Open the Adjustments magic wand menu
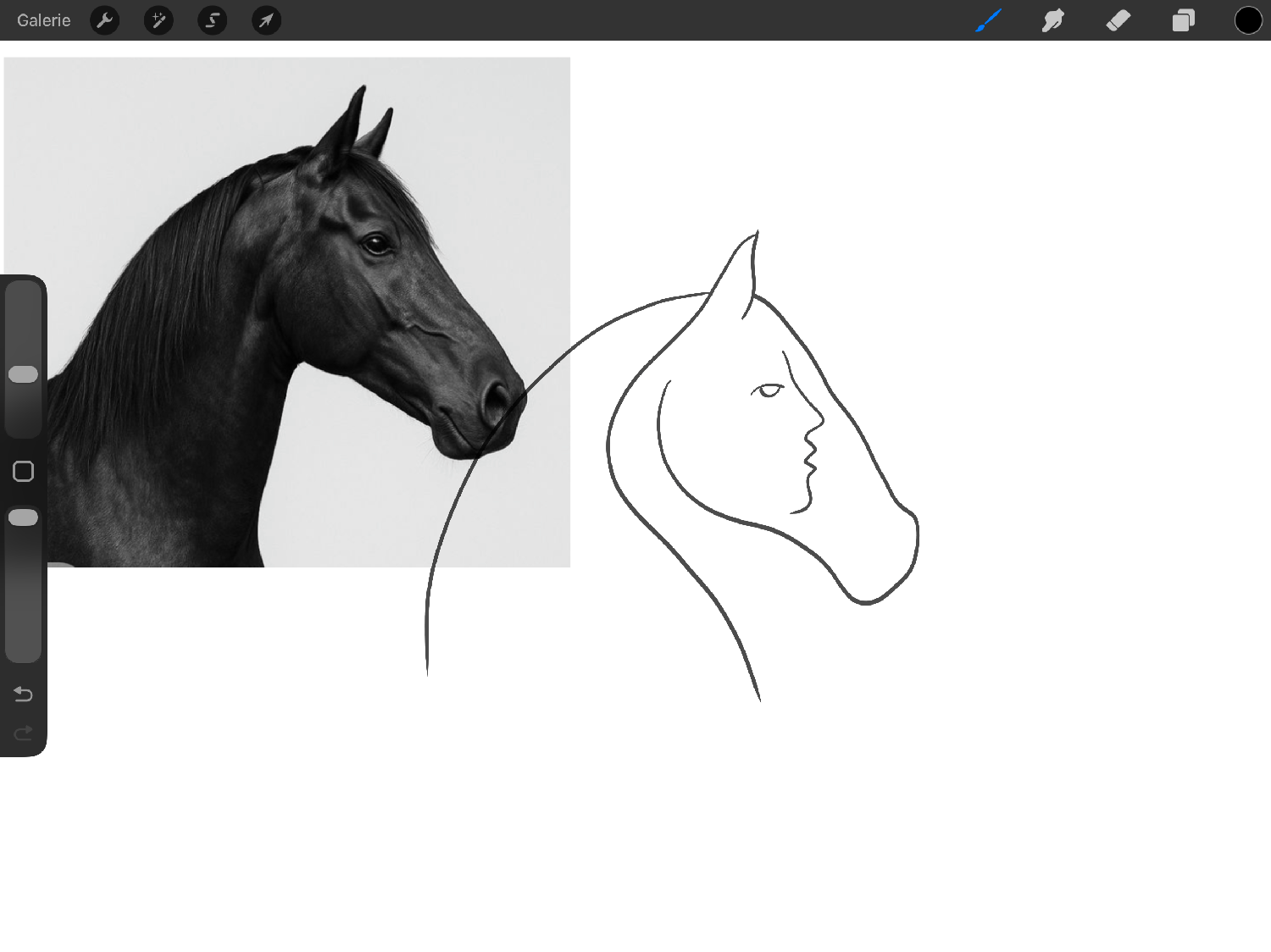Viewport: 1271px width, 952px height. point(158,20)
